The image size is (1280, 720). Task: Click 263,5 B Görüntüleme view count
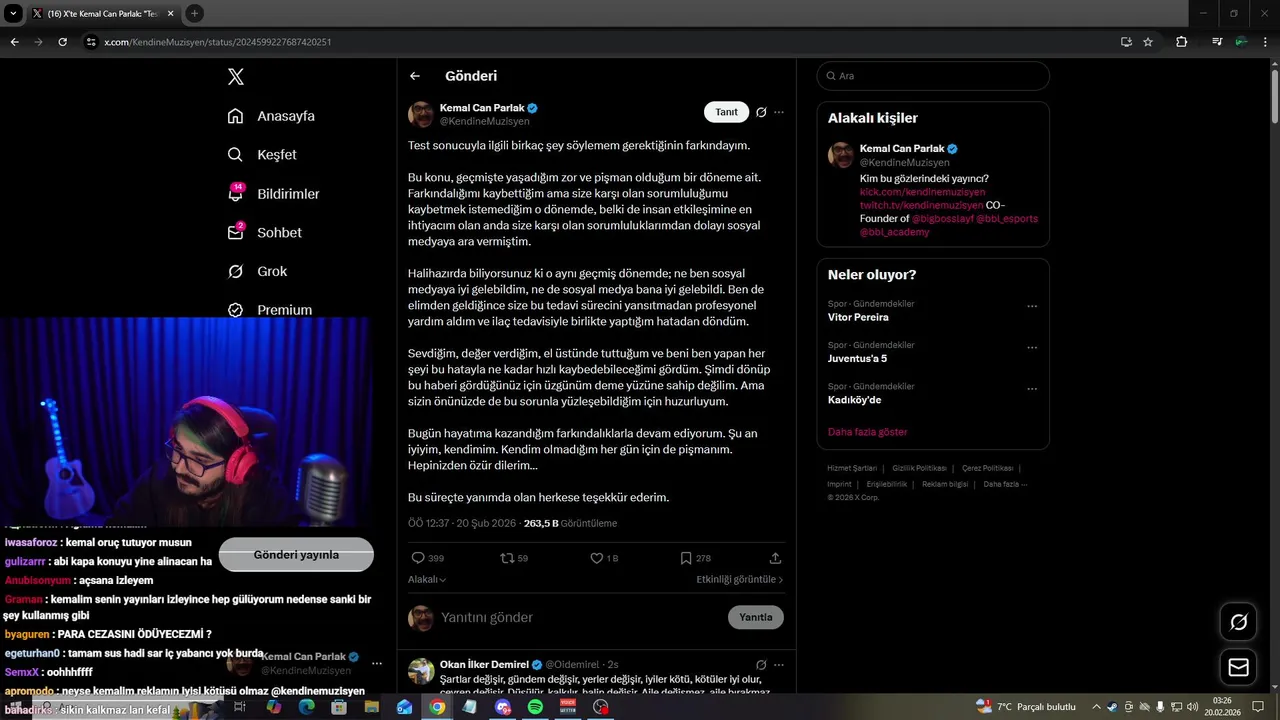click(570, 523)
